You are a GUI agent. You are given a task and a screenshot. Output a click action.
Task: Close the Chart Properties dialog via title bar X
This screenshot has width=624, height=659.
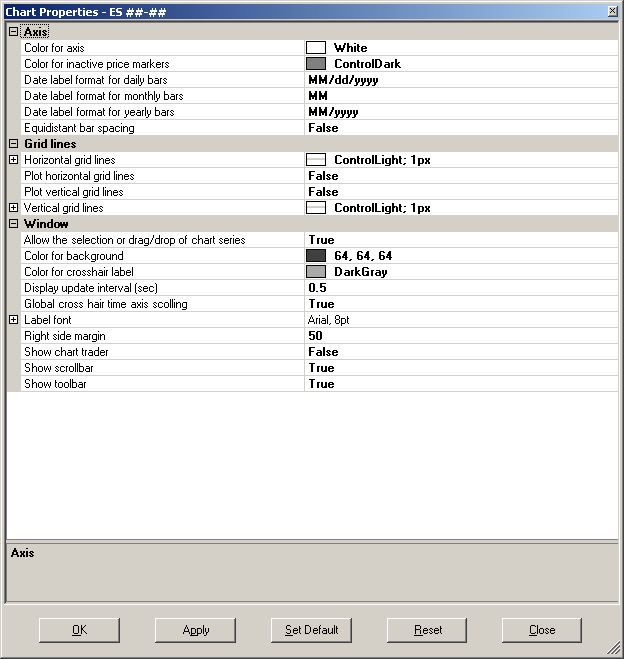[x=613, y=11]
